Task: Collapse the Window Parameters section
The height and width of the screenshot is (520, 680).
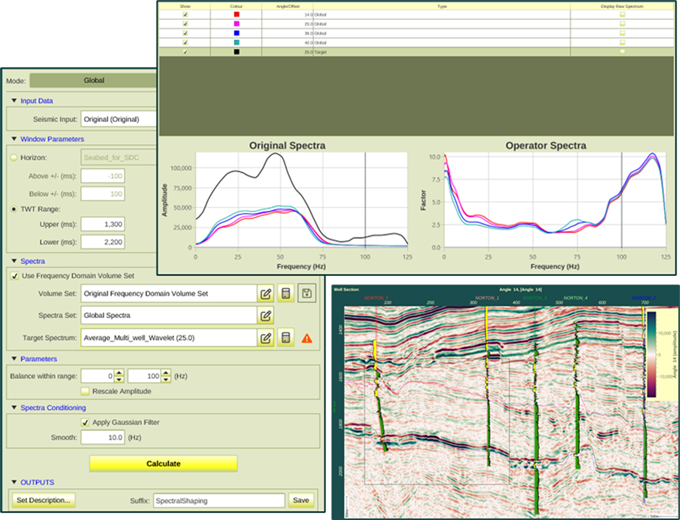Action: 13,139
